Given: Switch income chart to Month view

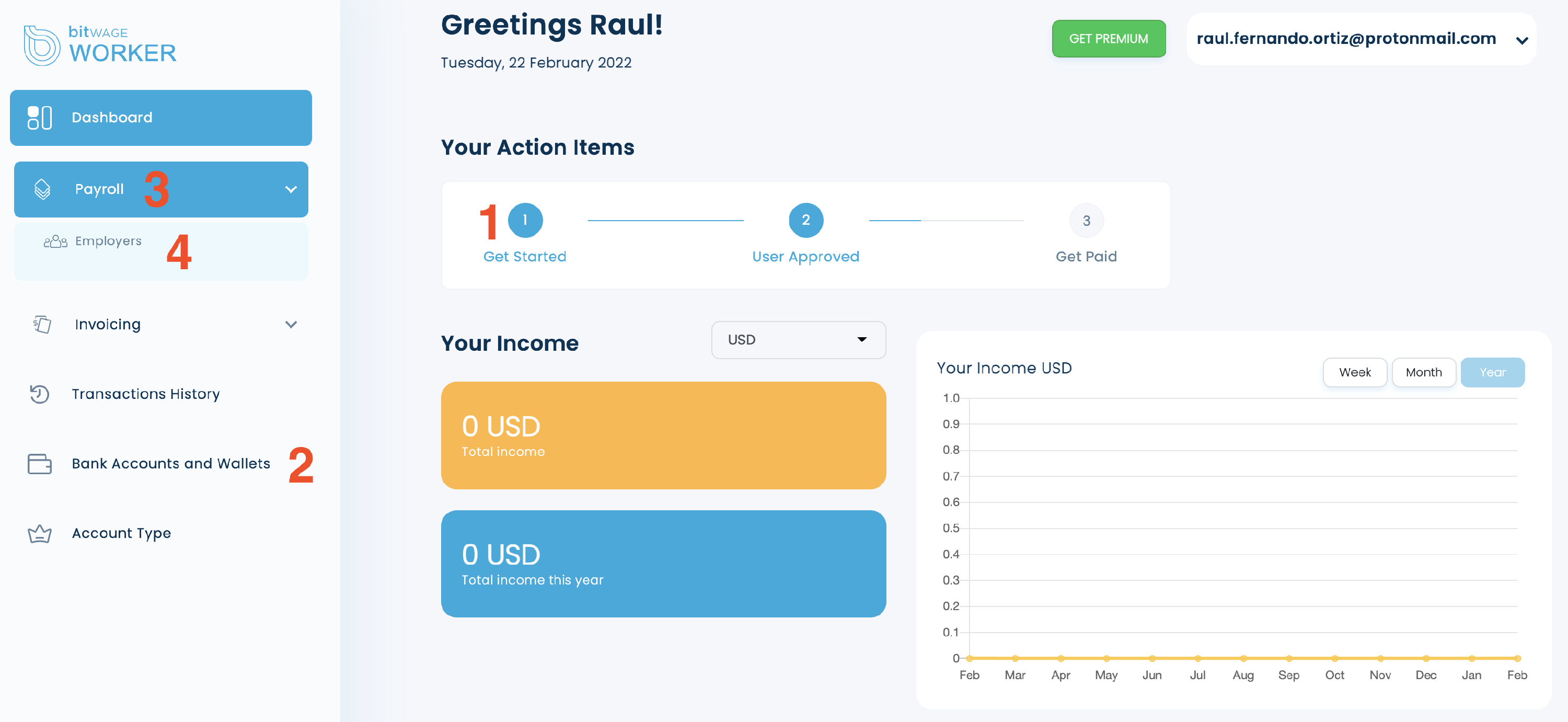Looking at the screenshot, I should point(1423,373).
